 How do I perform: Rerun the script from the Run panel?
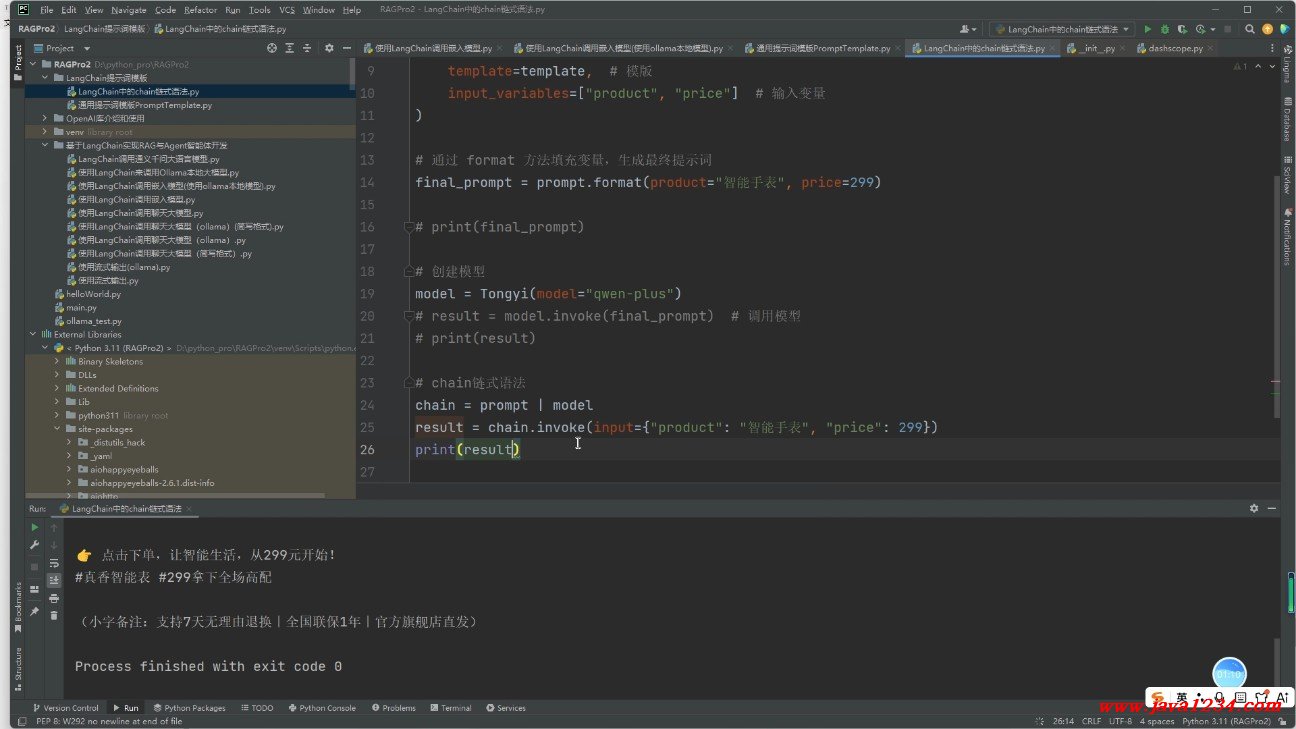34,527
